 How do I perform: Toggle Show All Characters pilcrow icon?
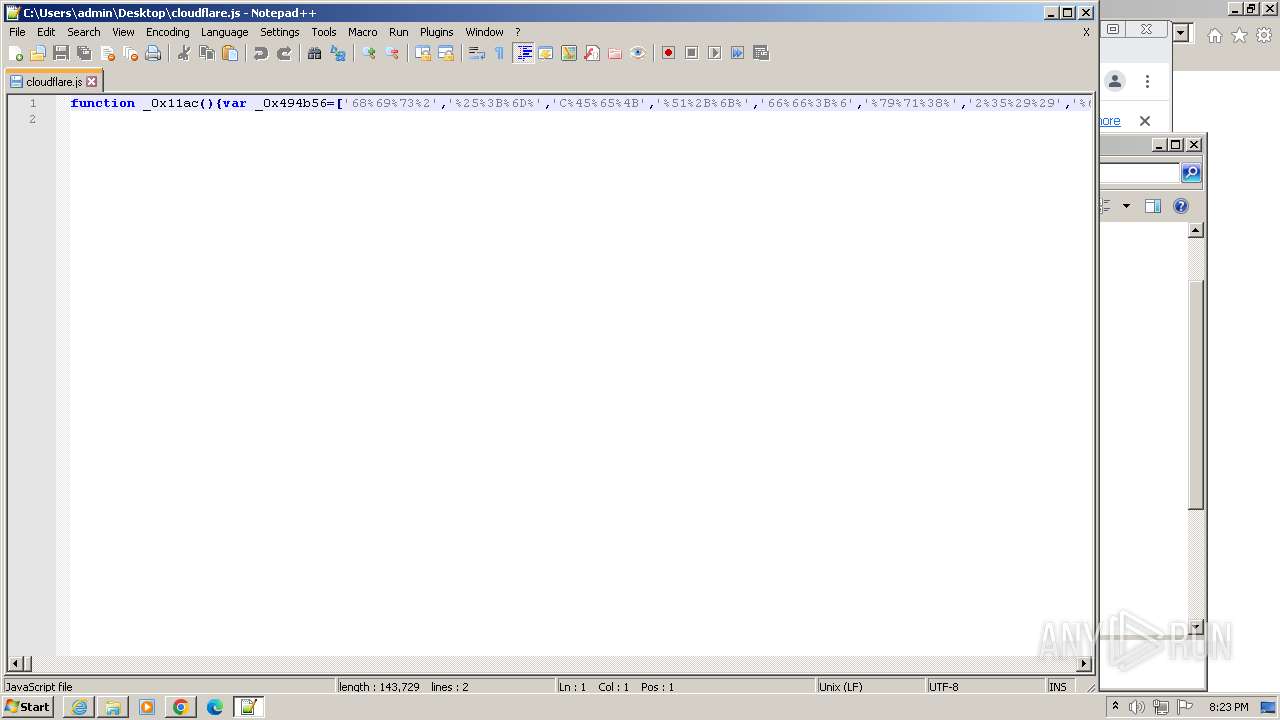[500, 53]
